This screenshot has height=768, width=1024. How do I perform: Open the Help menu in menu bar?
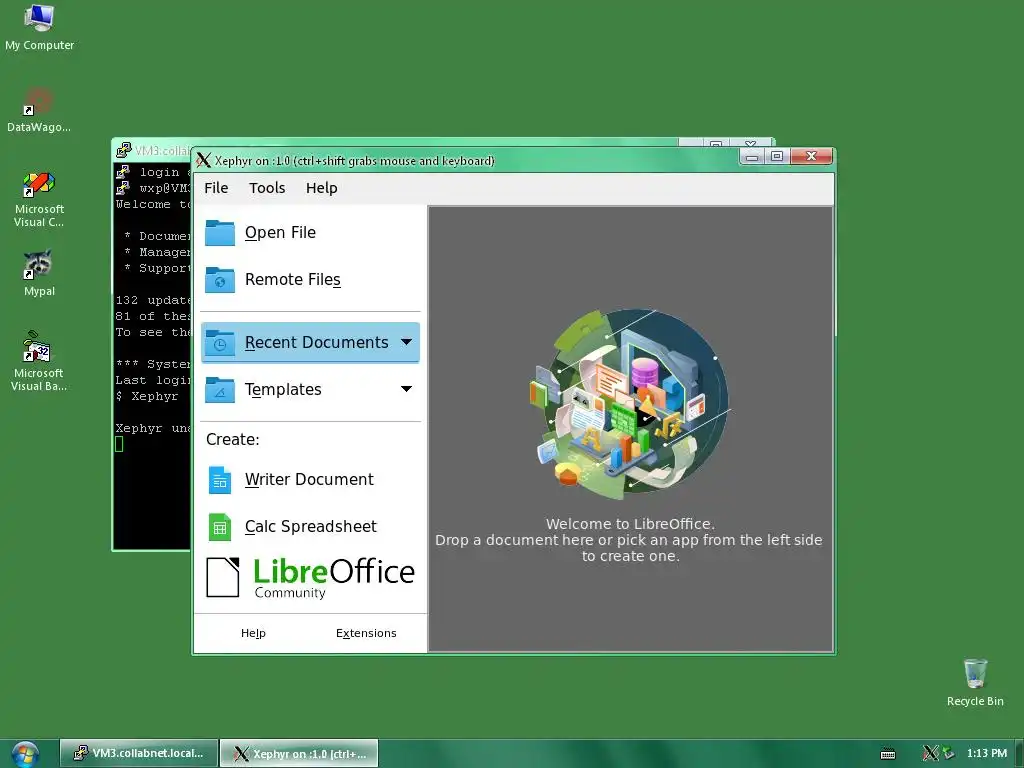(321, 188)
